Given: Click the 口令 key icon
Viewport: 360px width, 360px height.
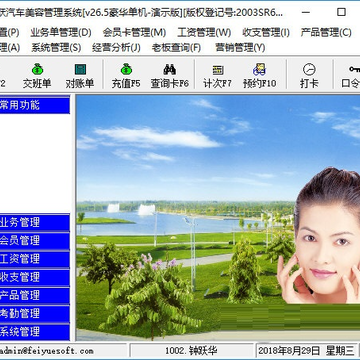Looking at the screenshot, I should pos(354,69).
